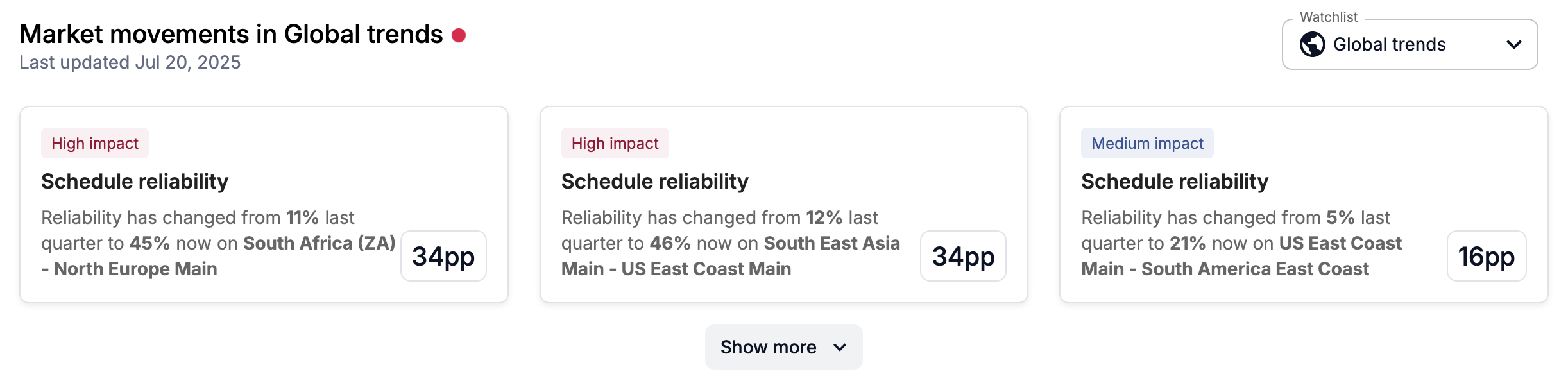Open the Watchlist dropdown chevron arrow
Viewport: 1568px width, 390px height.
click(1514, 44)
